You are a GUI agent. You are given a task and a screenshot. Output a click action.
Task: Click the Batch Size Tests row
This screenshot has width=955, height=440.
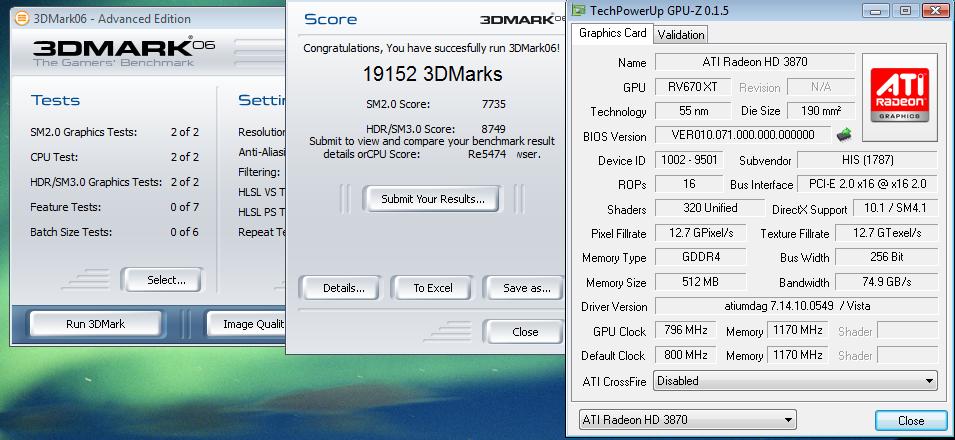click(x=115, y=232)
